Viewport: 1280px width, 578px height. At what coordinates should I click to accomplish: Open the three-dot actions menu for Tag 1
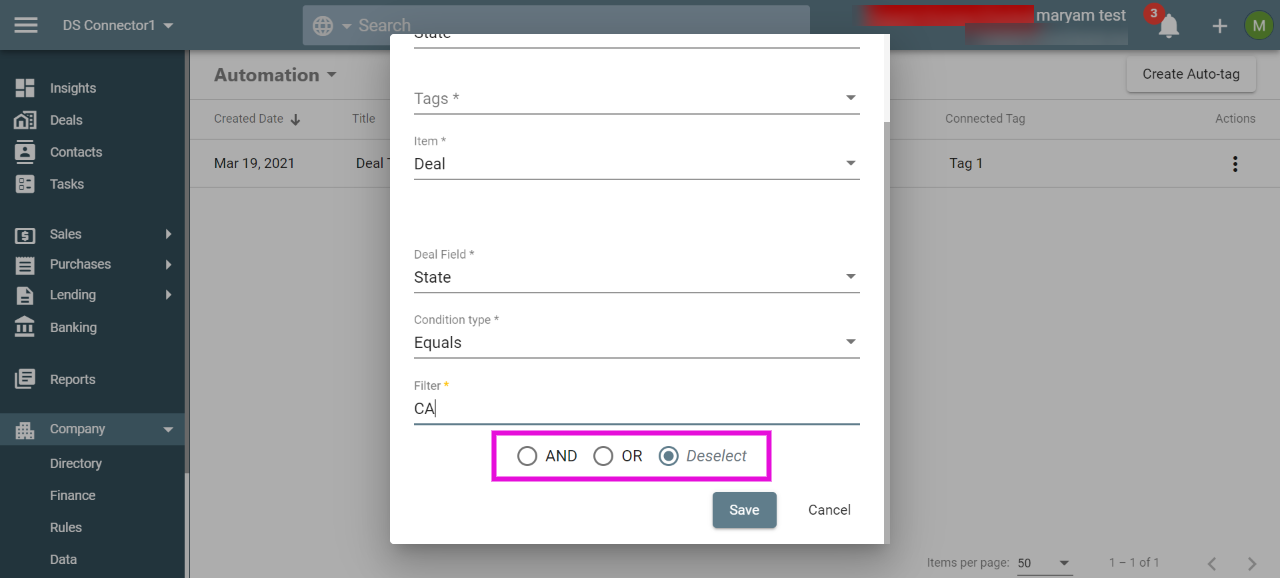pyautogui.click(x=1235, y=163)
